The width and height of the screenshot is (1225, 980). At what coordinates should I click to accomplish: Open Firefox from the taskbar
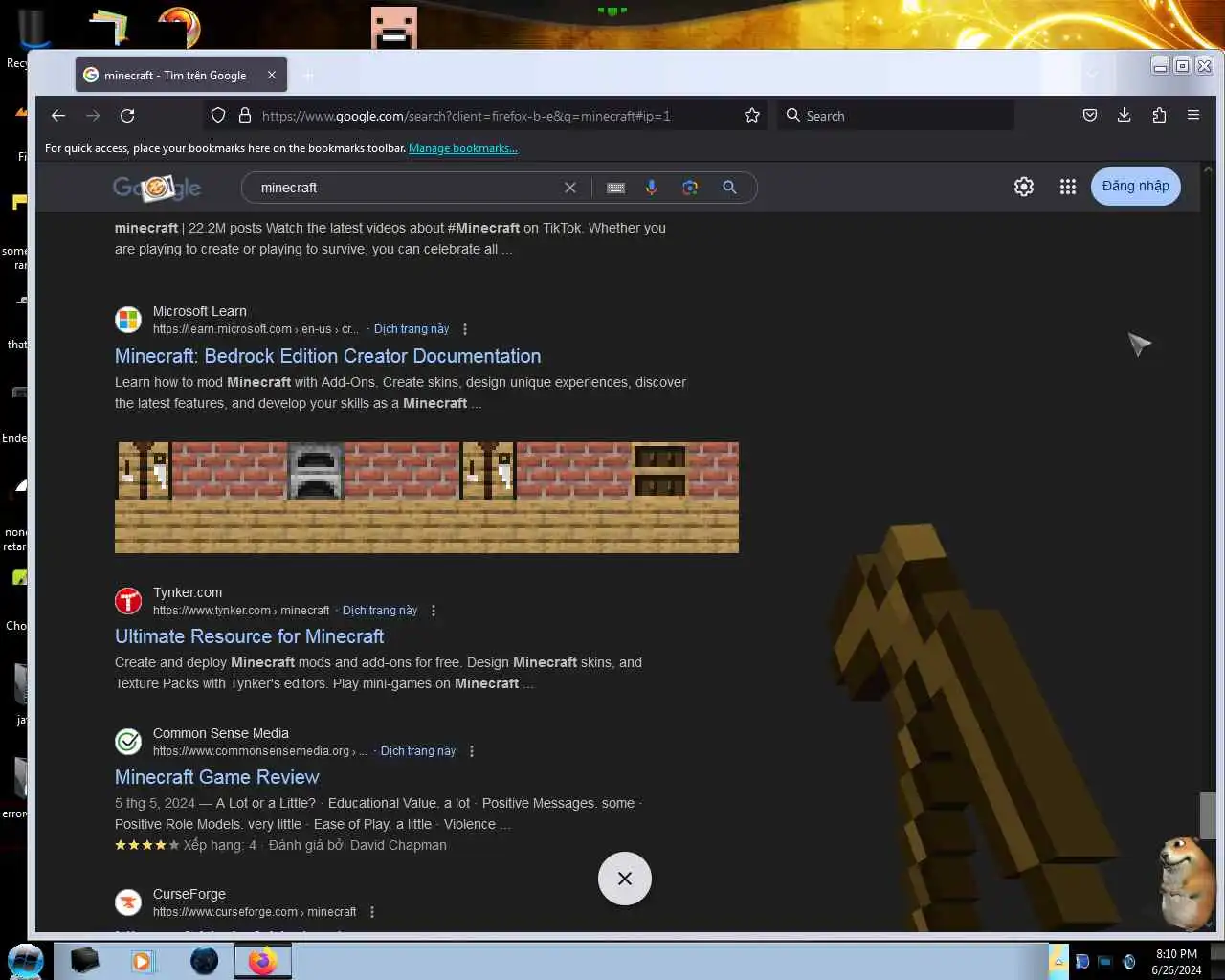[x=262, y=961]
